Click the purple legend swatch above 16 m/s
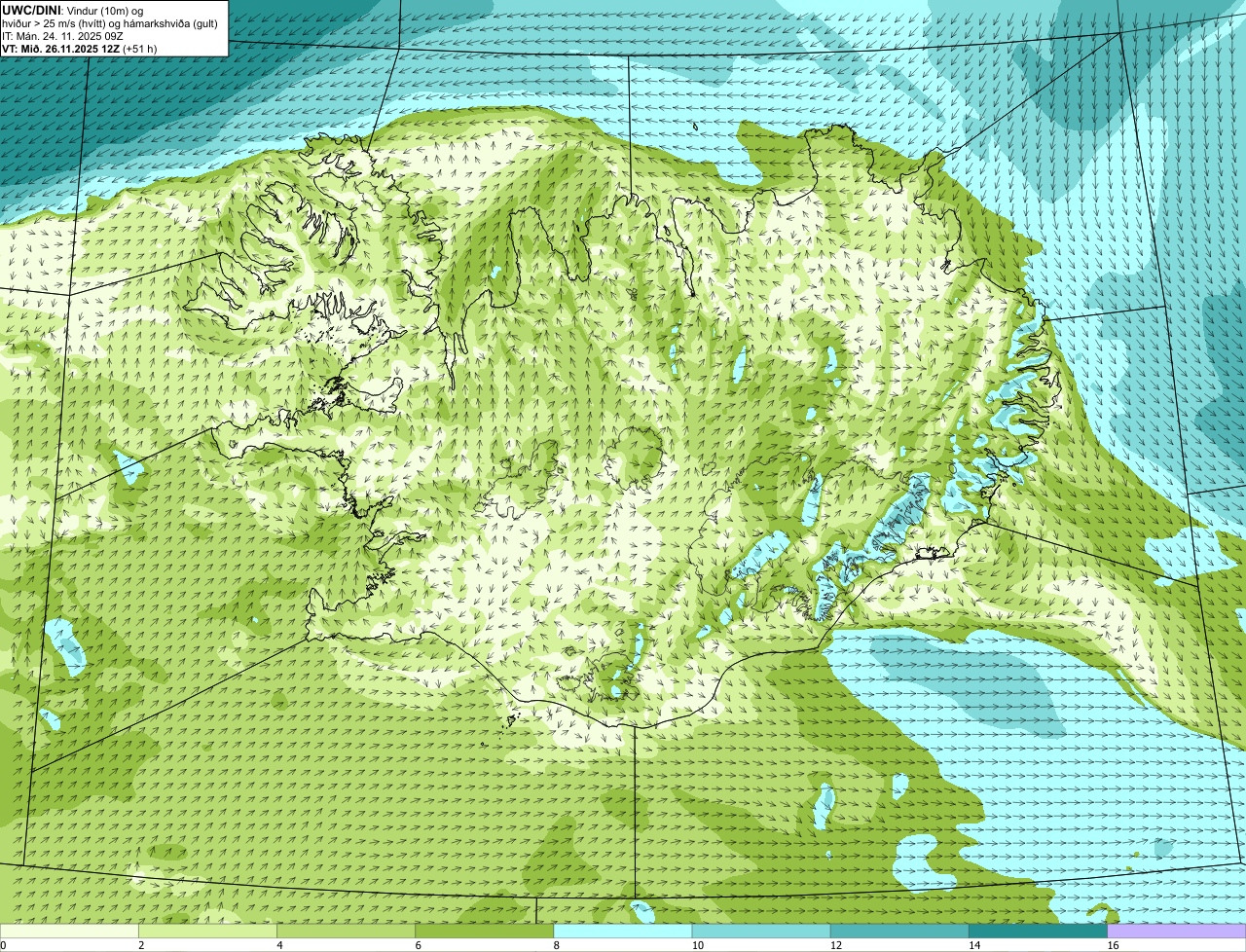The image size is (1246, 952). point(1177,932)
